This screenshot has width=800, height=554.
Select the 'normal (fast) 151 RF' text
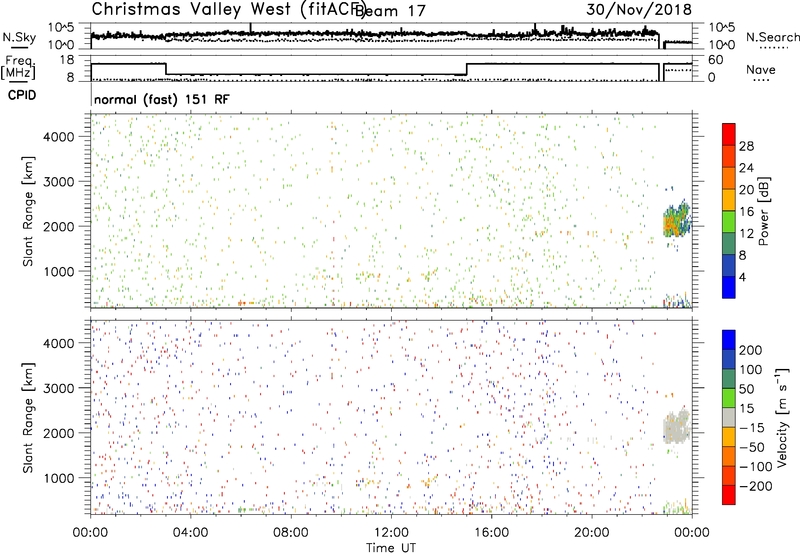(162, 99)
